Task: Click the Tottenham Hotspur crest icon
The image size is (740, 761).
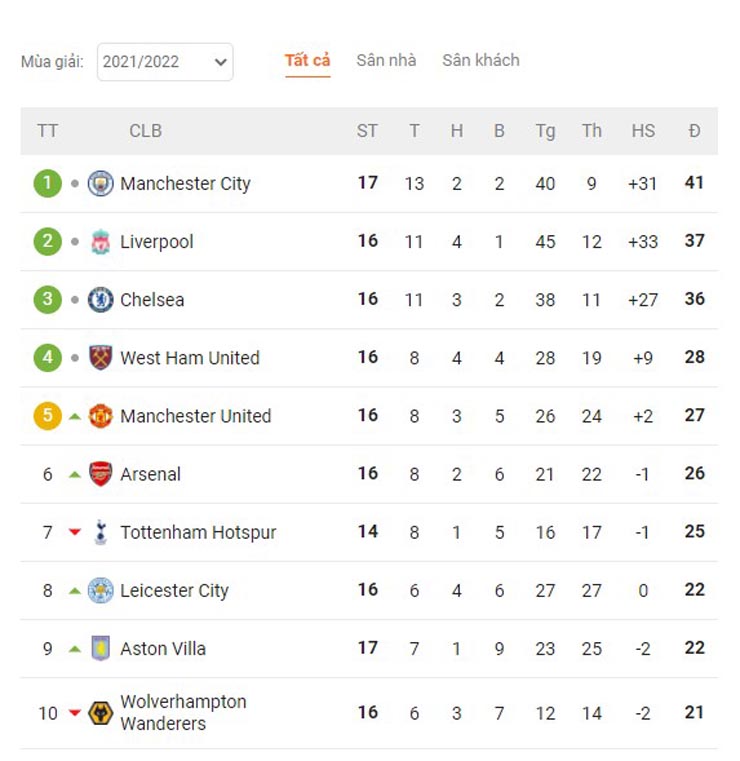Action: (100, 532)
